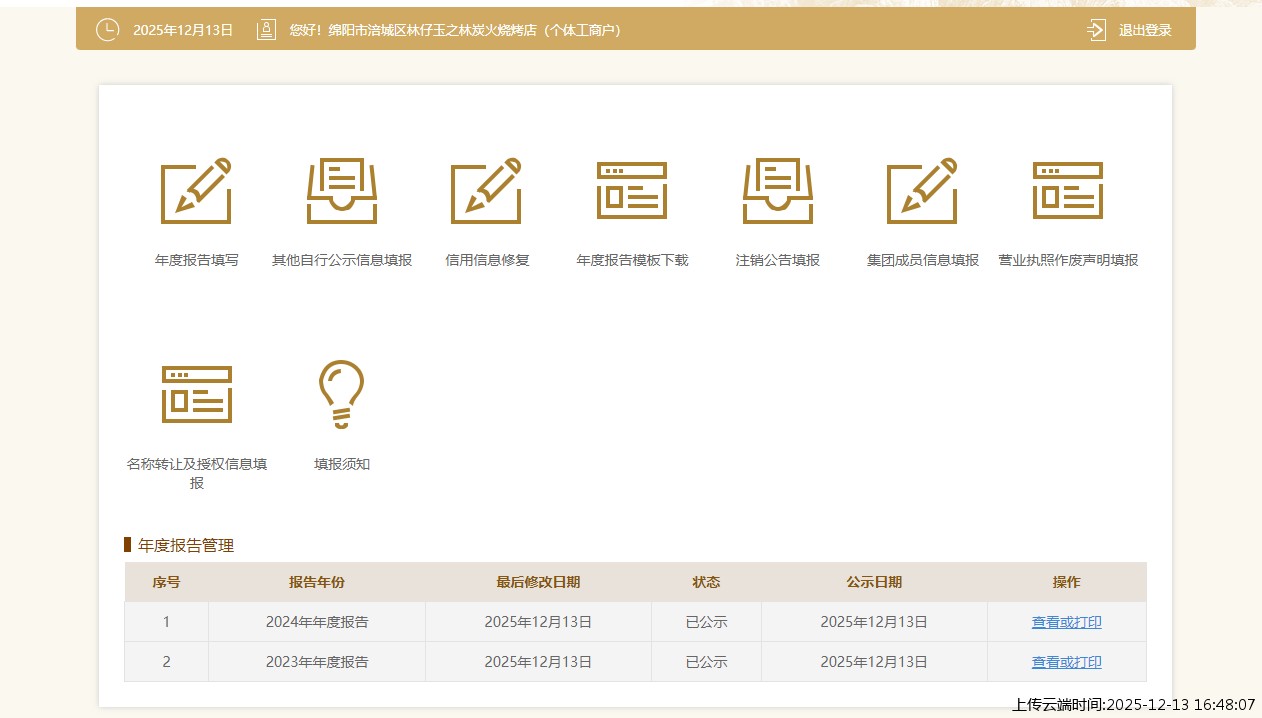Click the 报告年份 column header

317,582
